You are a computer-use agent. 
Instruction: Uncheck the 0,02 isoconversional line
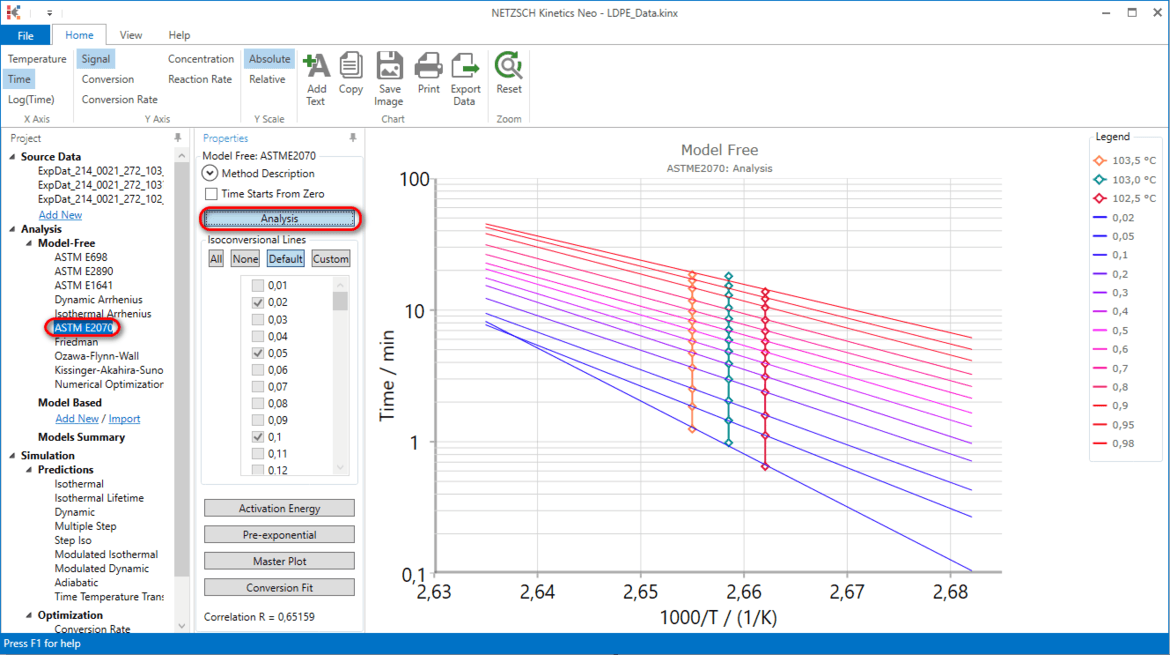point(257,302)
